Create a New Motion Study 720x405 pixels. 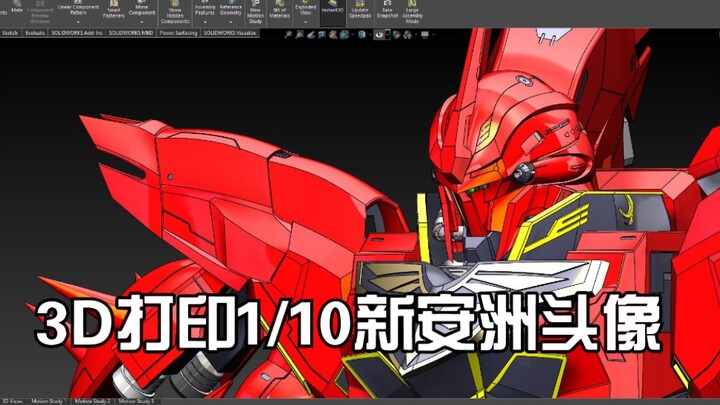(255, 12)
